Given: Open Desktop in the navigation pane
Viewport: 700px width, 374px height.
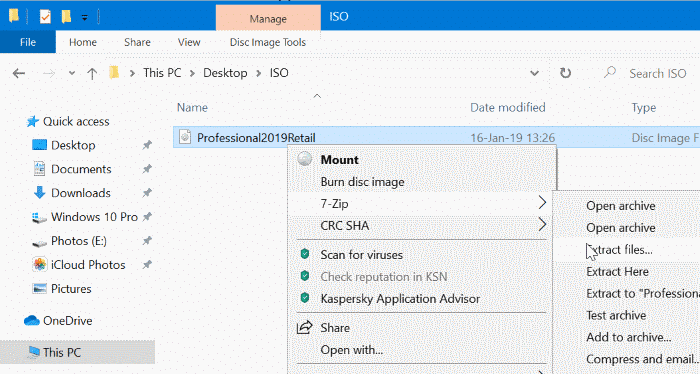Looking at the screenshot, I should coord(73,145).
